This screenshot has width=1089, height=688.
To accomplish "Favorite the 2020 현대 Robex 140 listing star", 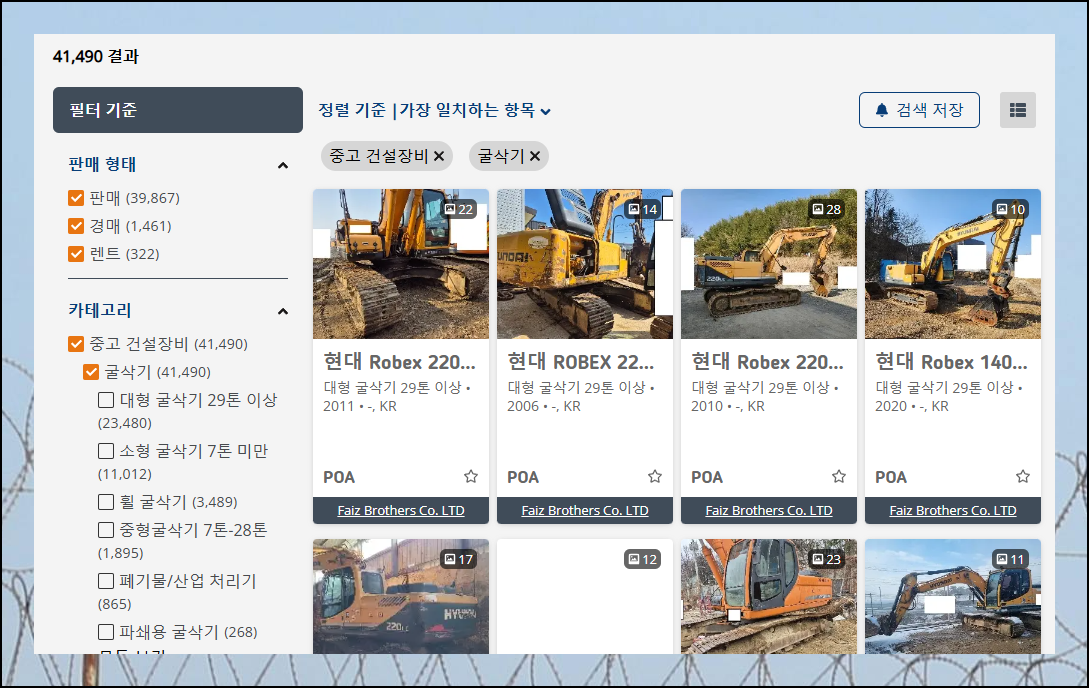I will [x=1023, y=476].
